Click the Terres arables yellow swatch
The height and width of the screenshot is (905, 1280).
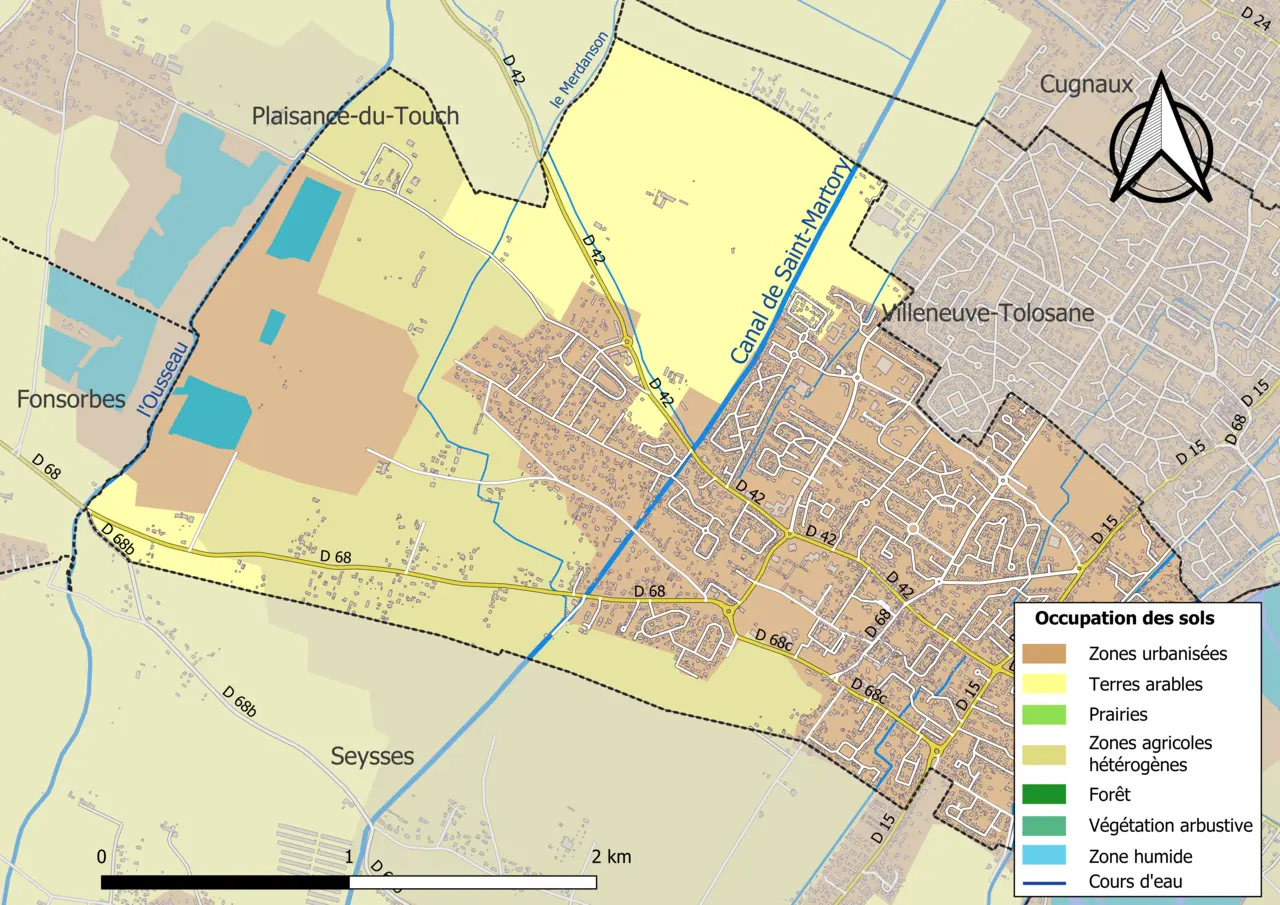(1044, 684)
